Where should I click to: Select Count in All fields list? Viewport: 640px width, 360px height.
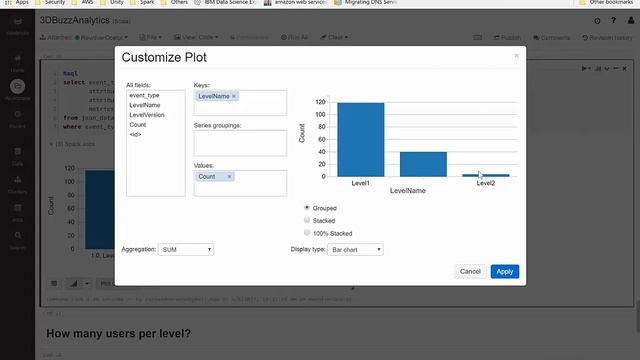click(138, 124)
